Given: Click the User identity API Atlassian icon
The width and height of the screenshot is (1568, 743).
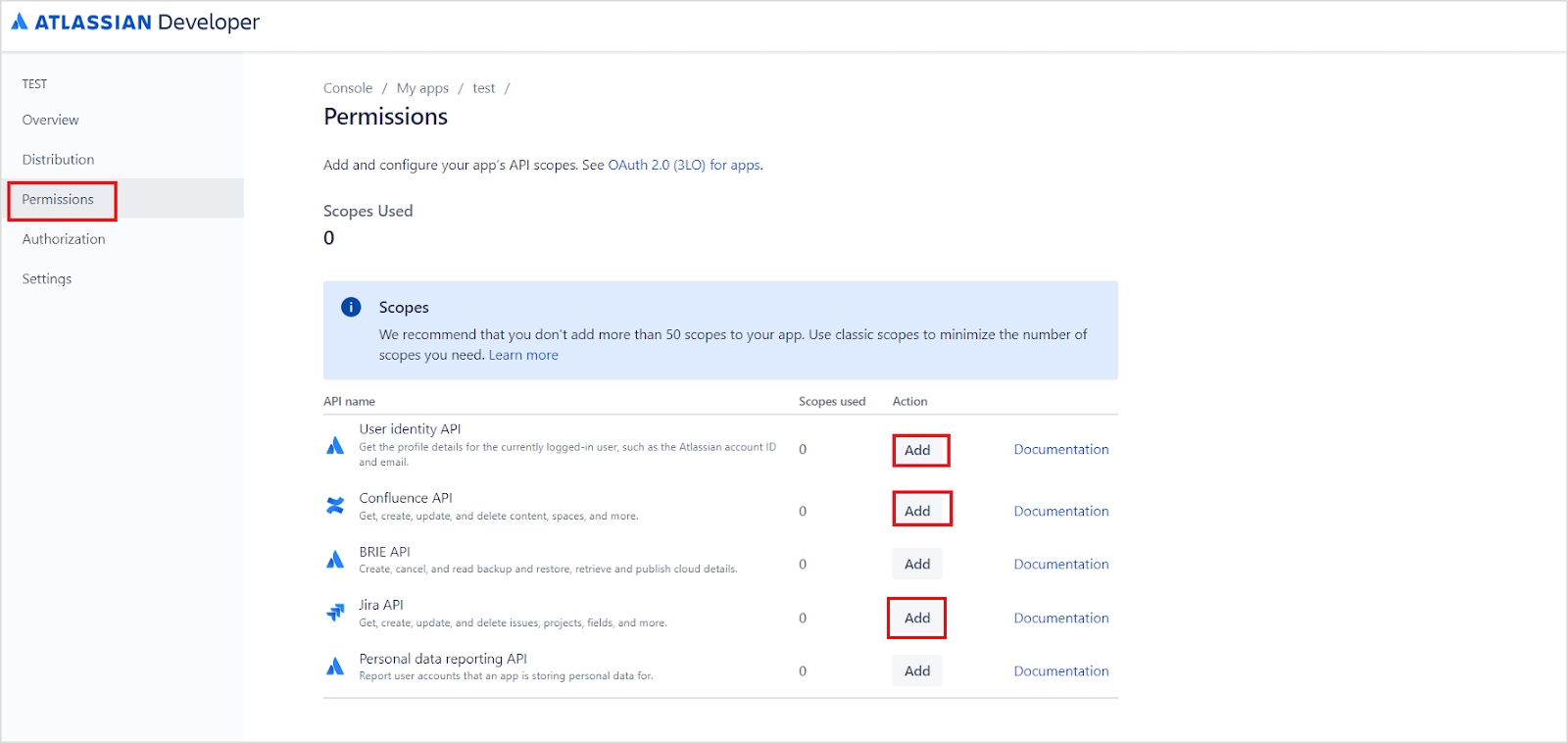Looking at the screenshot, I should coord(335,446).
